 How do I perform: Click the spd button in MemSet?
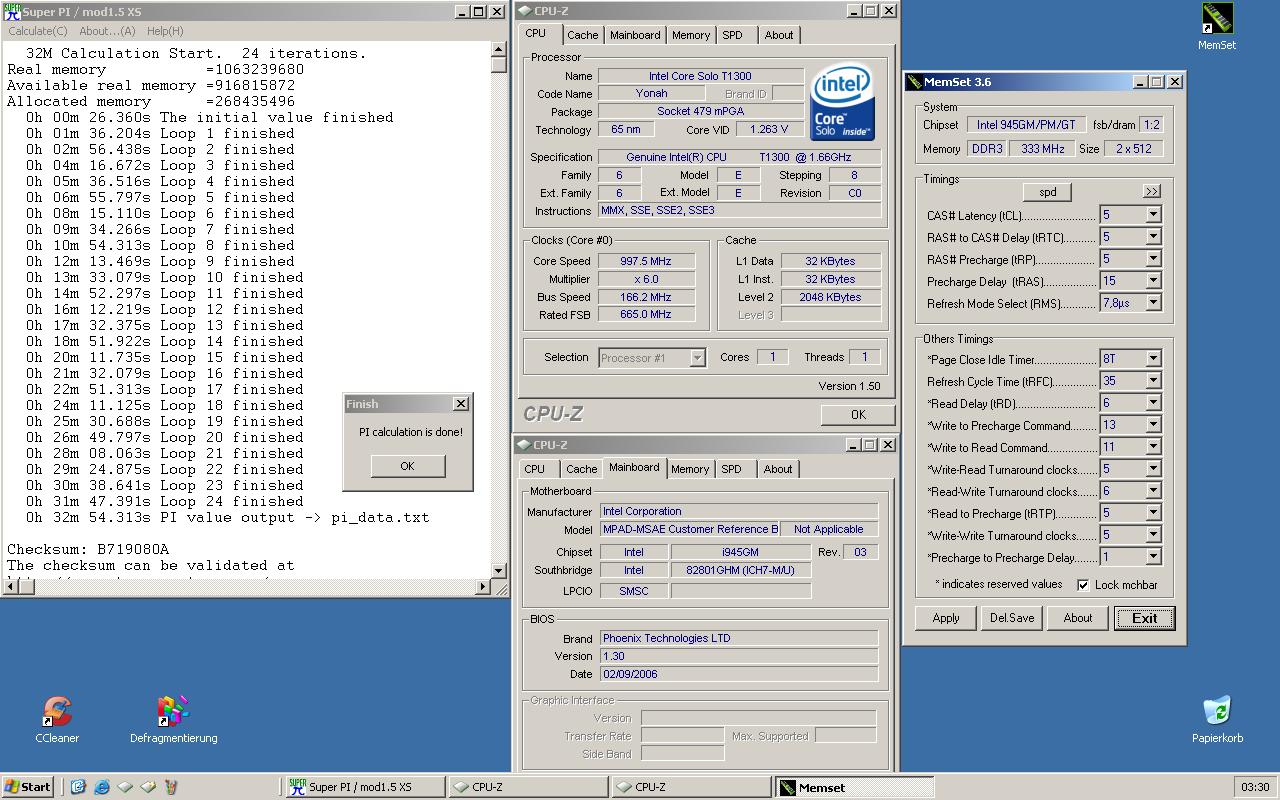click(1047, 192)
